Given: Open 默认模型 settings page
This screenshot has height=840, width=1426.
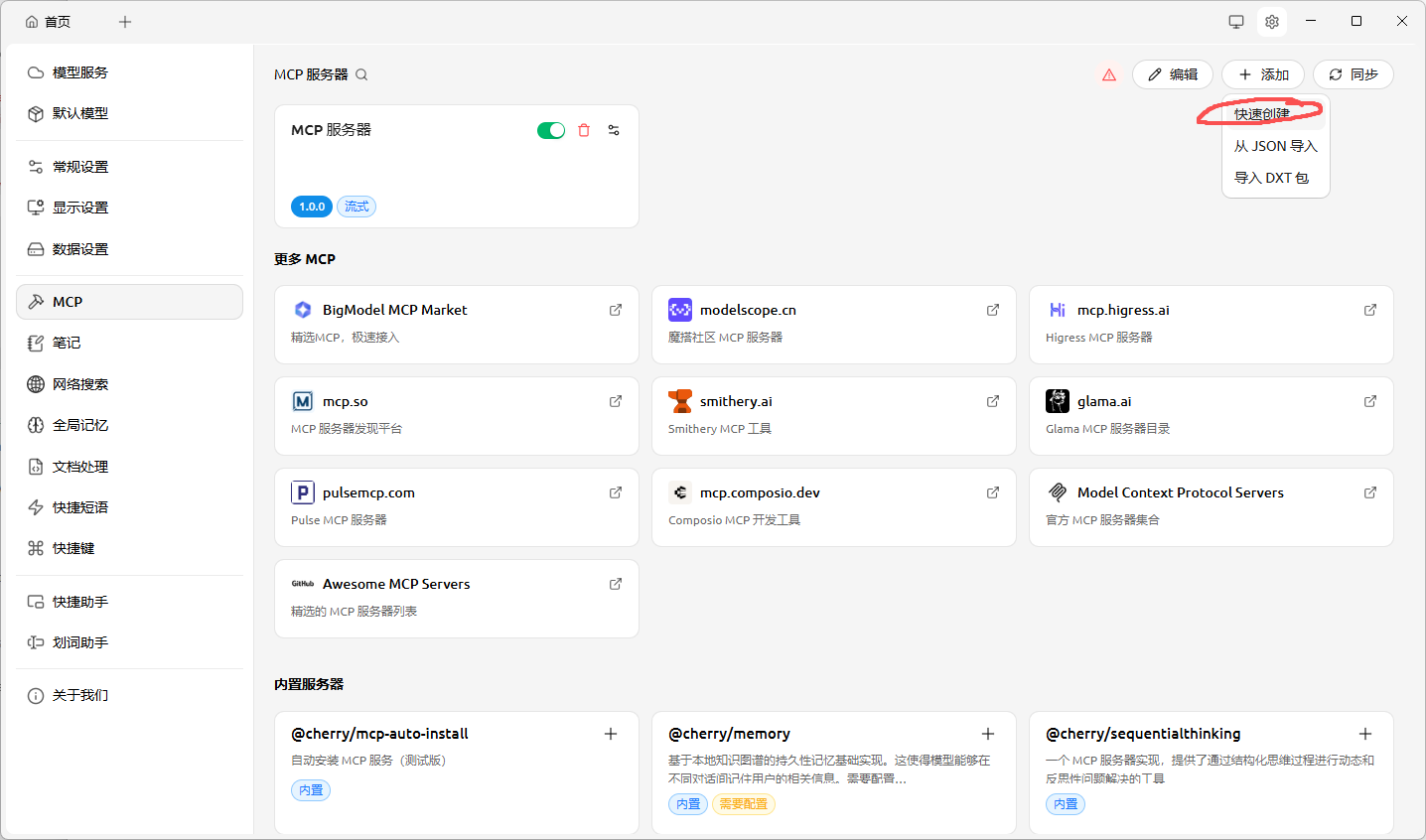Looking at the screenshot, I should pyautogui.click(x=129, y=113).
